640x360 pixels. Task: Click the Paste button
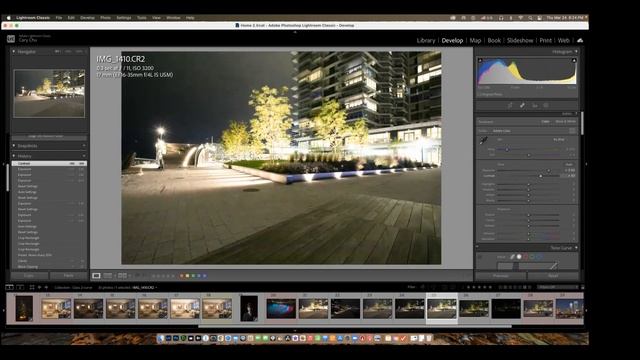point(69,276)
